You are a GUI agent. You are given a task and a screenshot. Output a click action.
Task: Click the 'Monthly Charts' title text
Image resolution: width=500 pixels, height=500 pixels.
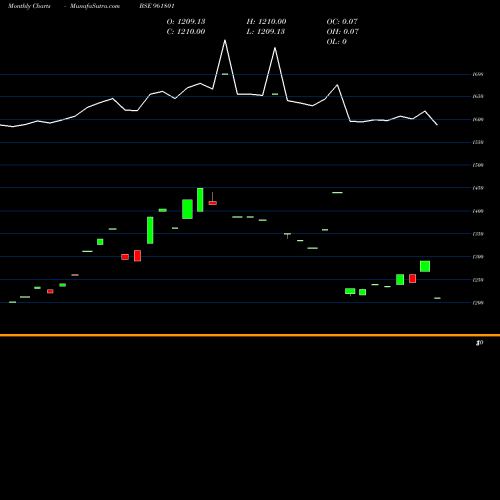[x=29, y=6]
